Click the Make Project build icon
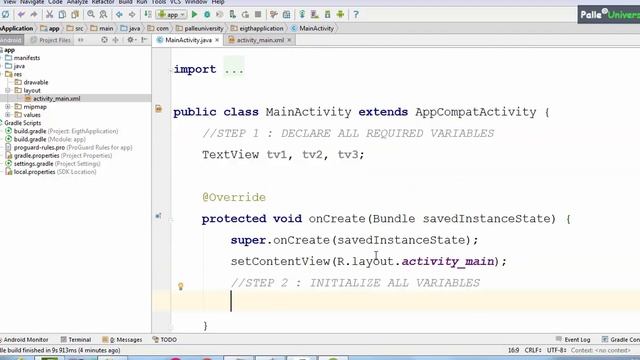Image resolution: width=640 pixels, height=360 pixels. click(148, 15)
